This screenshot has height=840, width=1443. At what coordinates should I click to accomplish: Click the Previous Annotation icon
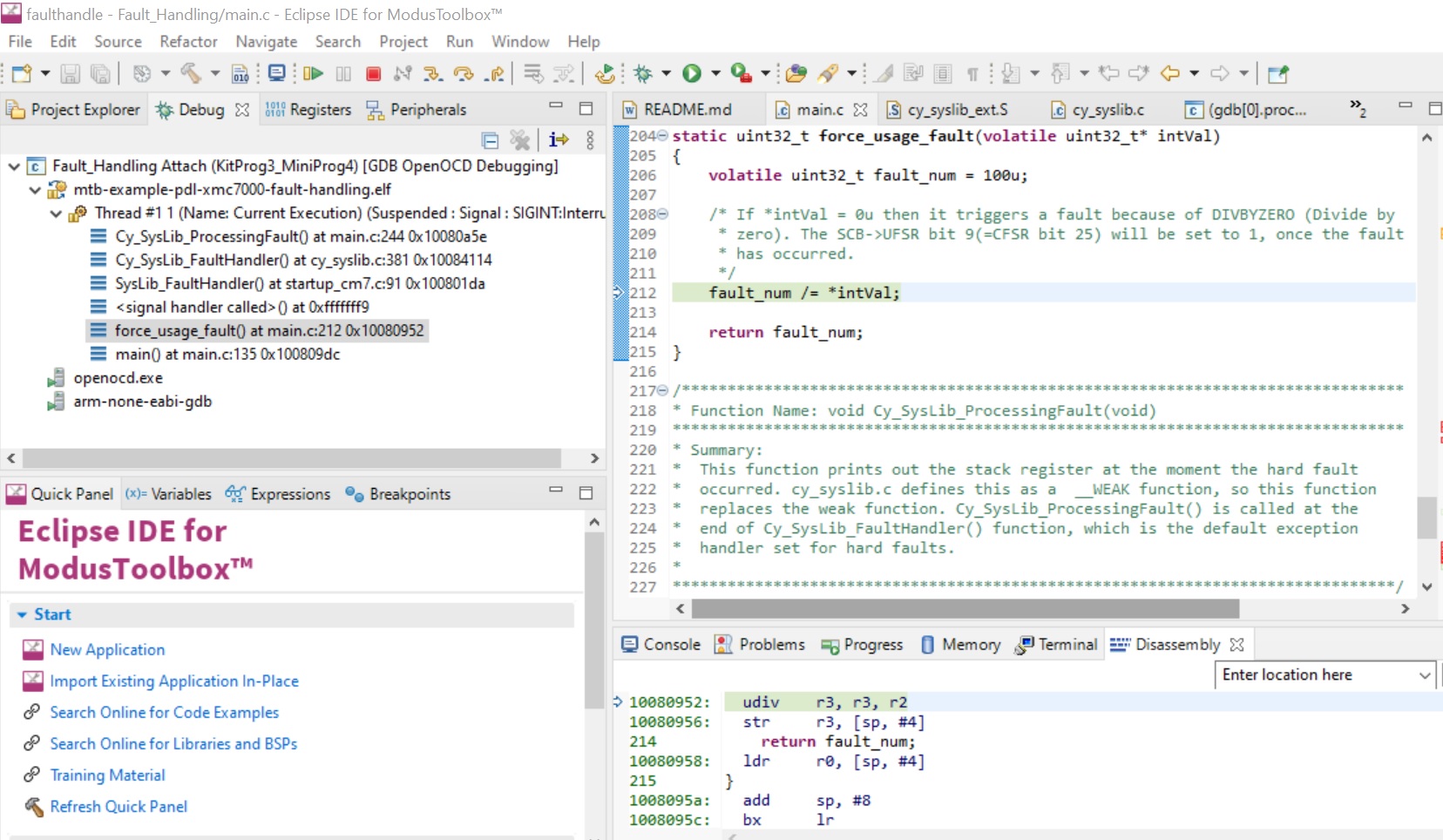[1060, 74]
